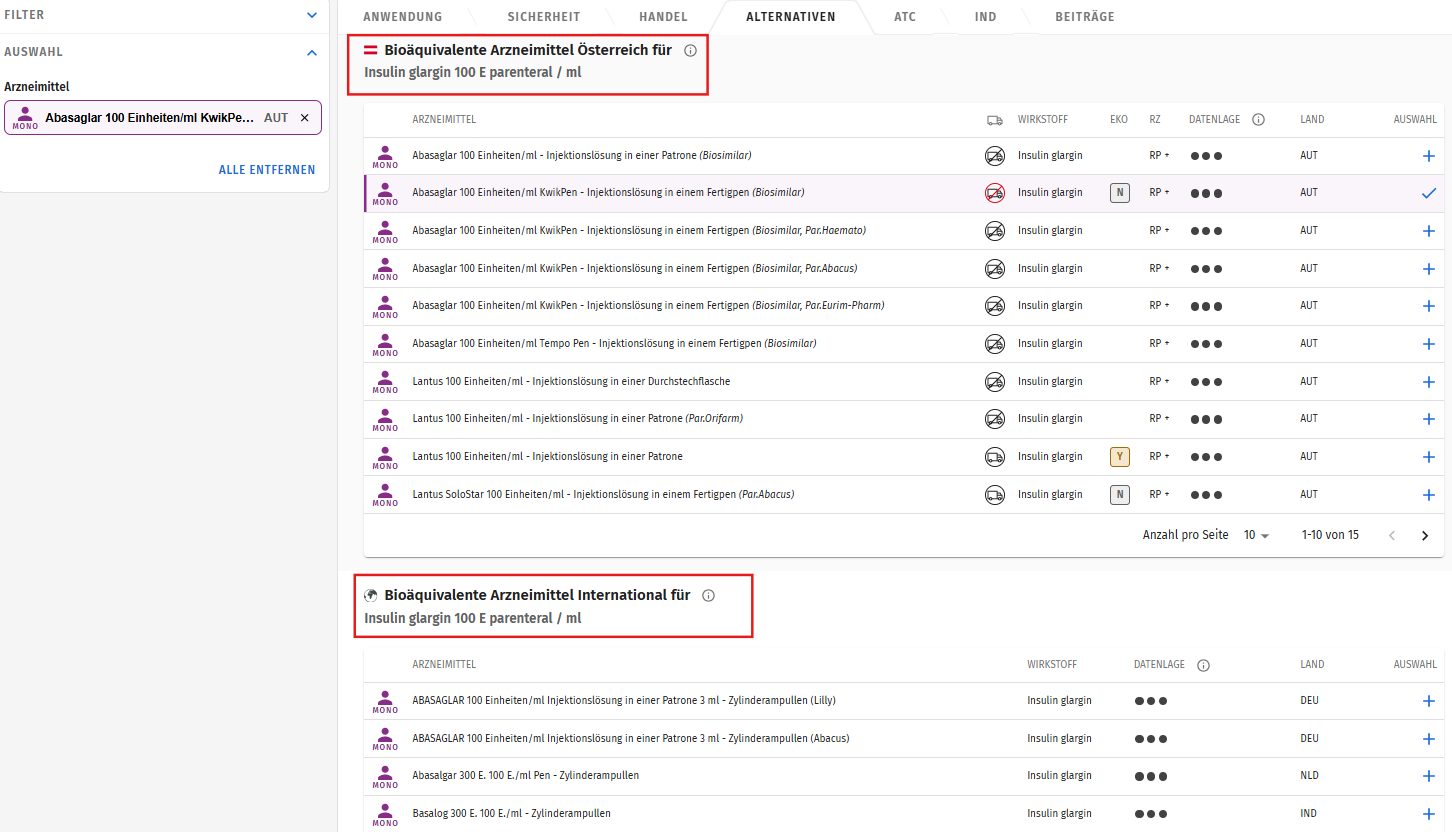Expand the FILTER section chevron
This screenshot has height=832, width=1452.
click(x=312, y=16)
